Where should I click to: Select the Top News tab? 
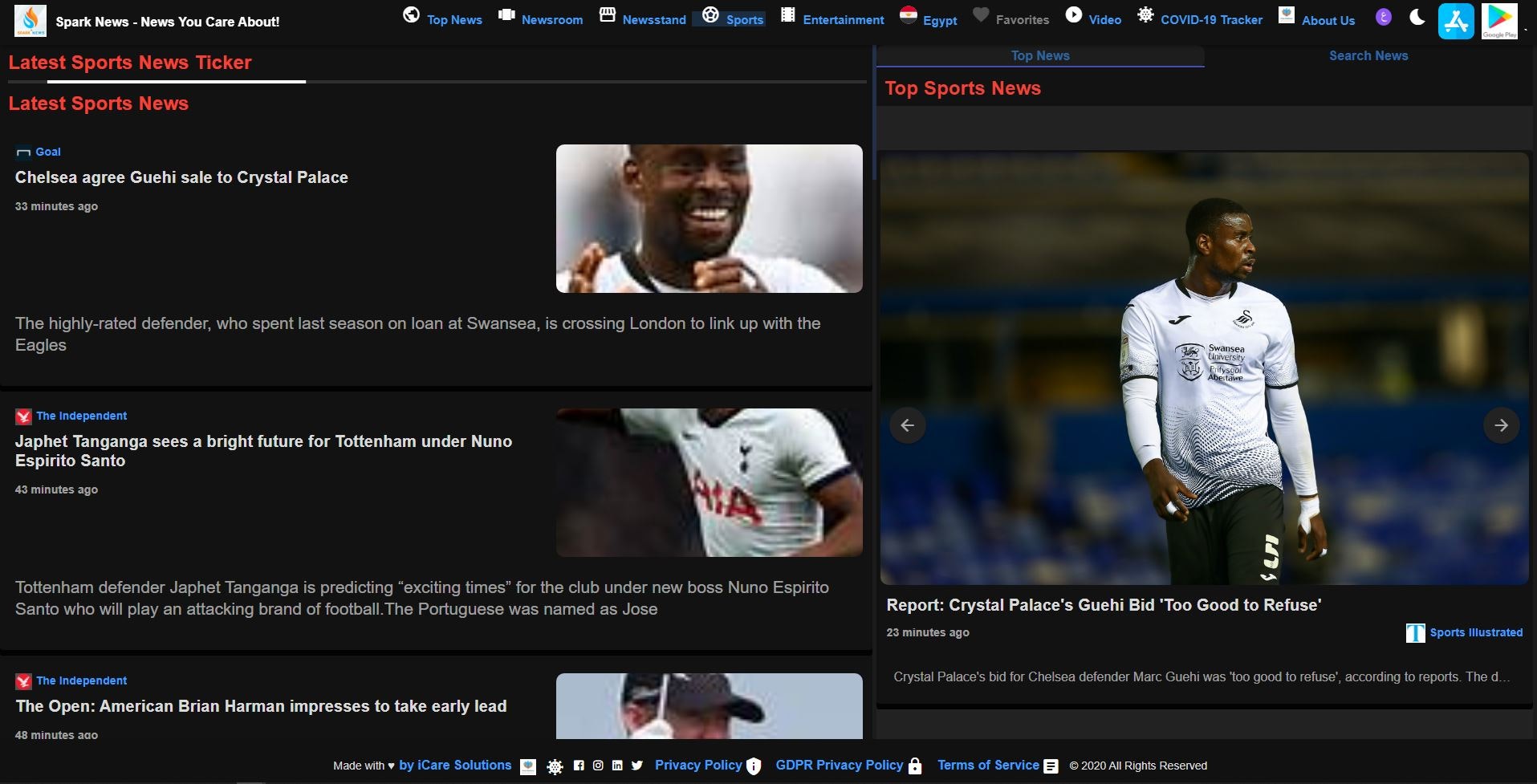1039,55
